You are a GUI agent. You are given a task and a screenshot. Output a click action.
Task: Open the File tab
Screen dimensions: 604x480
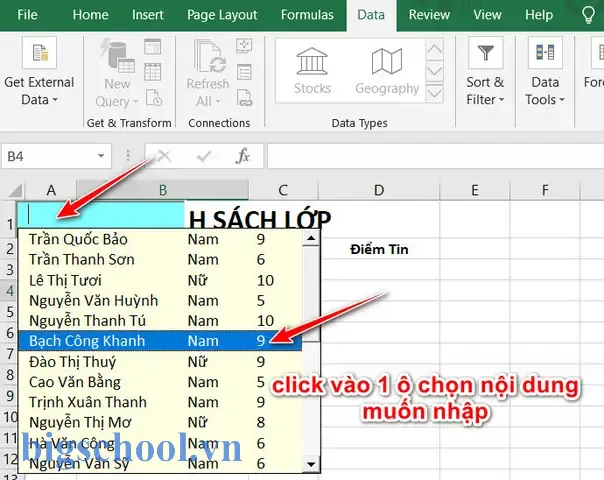[x=27, y=15]
